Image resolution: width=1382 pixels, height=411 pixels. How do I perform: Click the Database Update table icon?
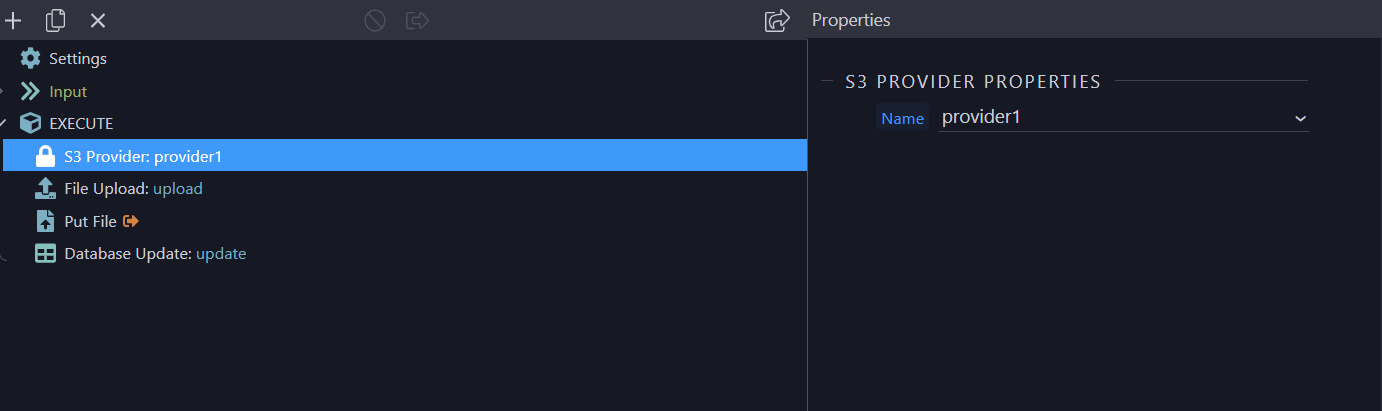pyautogui.click(x=45, y=254)
